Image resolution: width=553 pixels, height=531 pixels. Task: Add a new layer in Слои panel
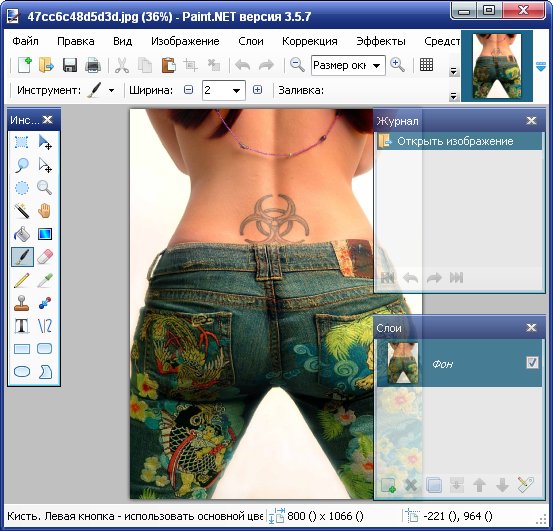coord(388,485)
